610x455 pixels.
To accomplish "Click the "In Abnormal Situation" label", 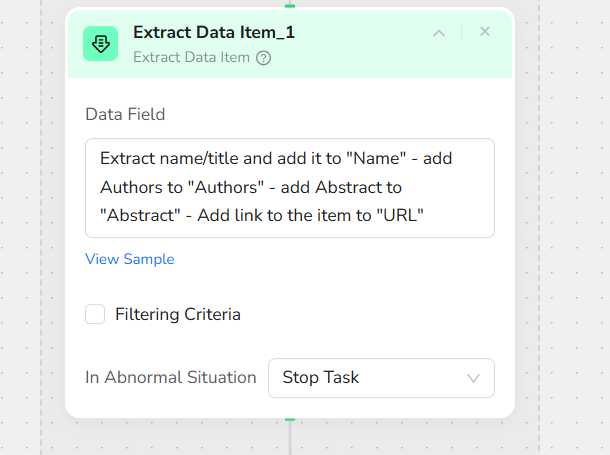I will pyautogui.click(x=171, y=378).
